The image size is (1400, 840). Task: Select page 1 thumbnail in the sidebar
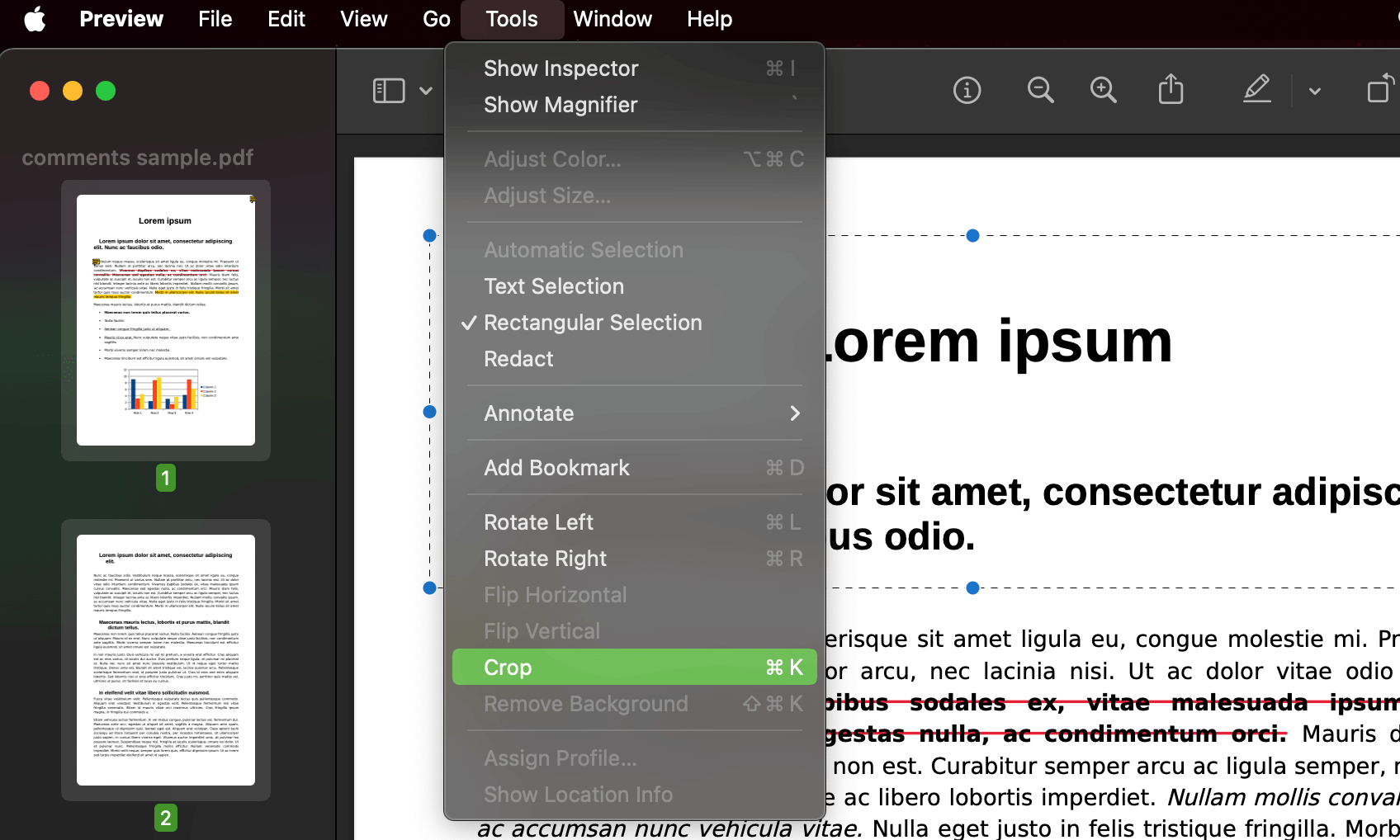(x=166, y=320)
